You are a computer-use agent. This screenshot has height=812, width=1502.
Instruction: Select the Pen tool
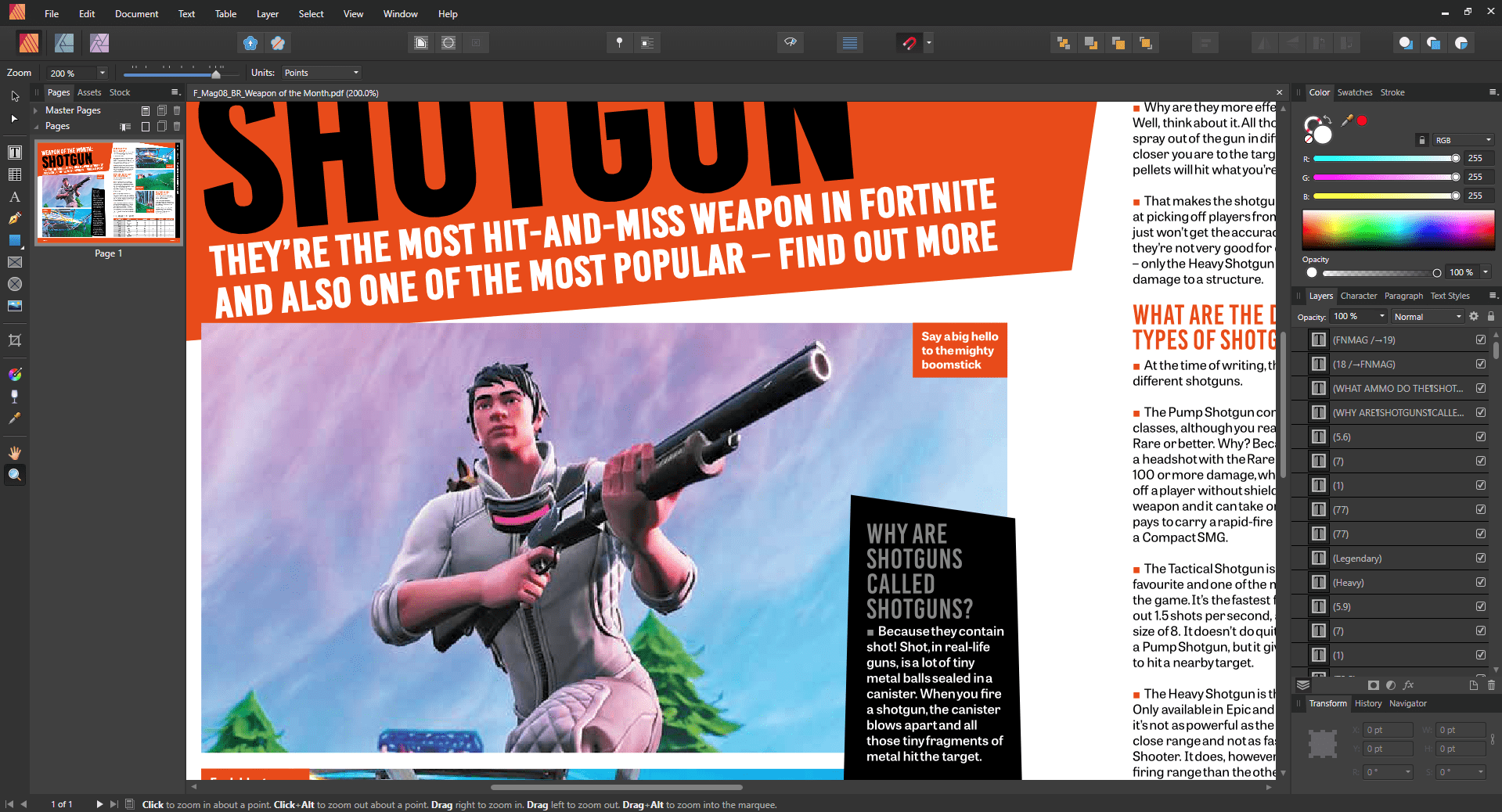coord(15,218)
